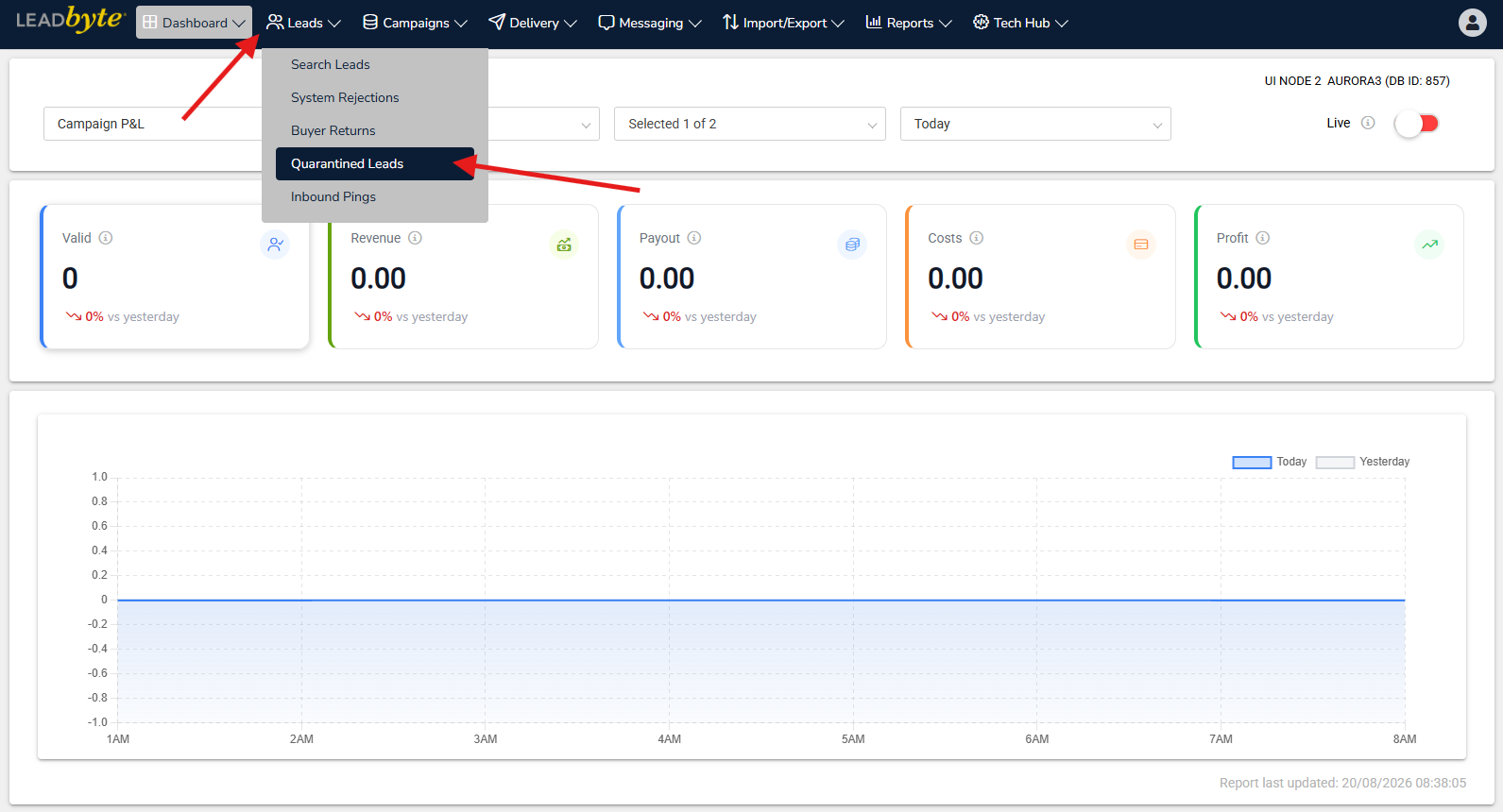
Task: Click the UI NODE 2 AURORA3 text
Action: (1357, 81)
